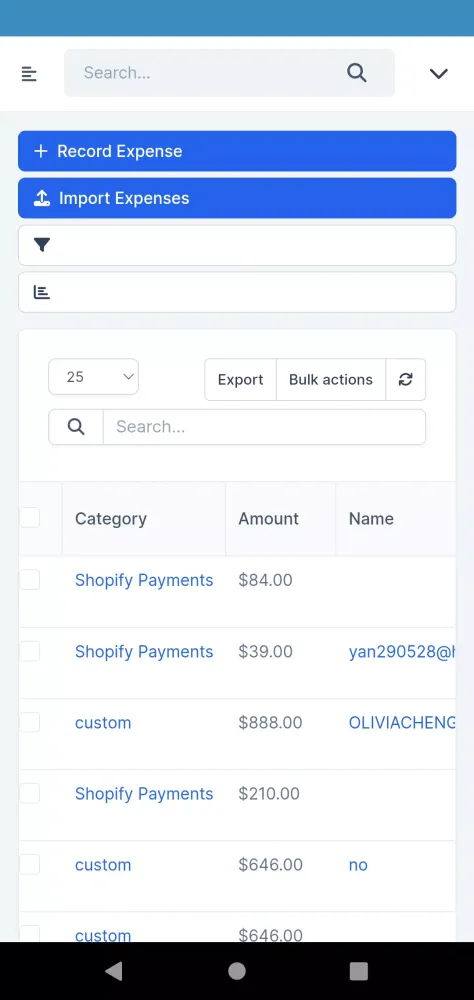Tap the Android home circle button
The height and width of the screenshot is (1000, 474).
[x=237, y=971]
